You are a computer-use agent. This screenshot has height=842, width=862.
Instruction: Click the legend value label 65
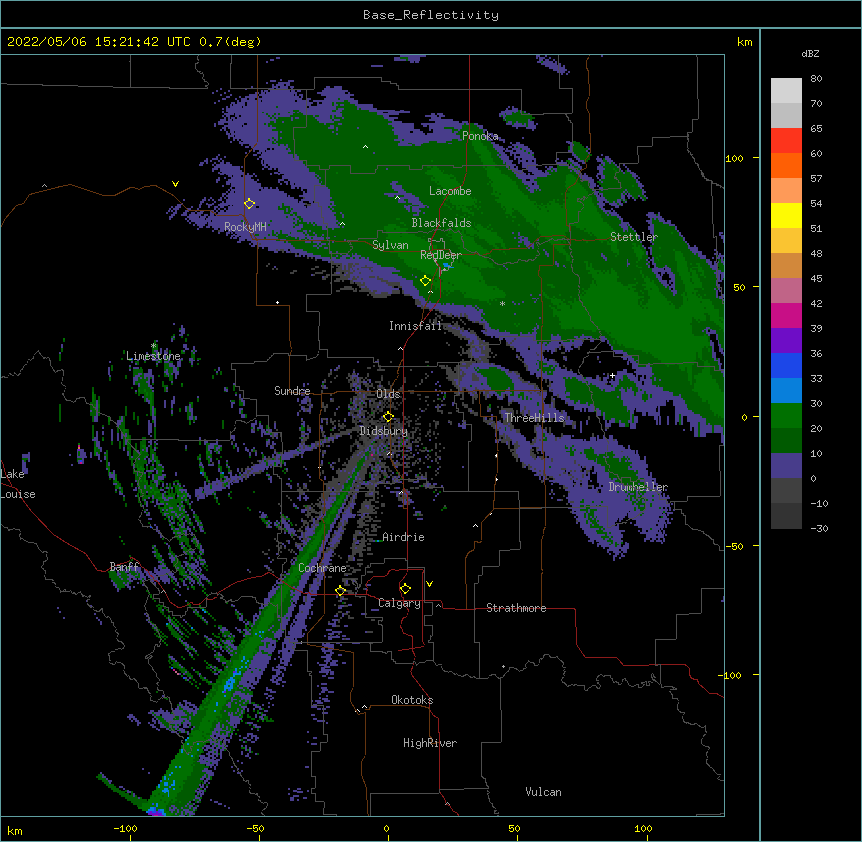(x=816, y=128)
